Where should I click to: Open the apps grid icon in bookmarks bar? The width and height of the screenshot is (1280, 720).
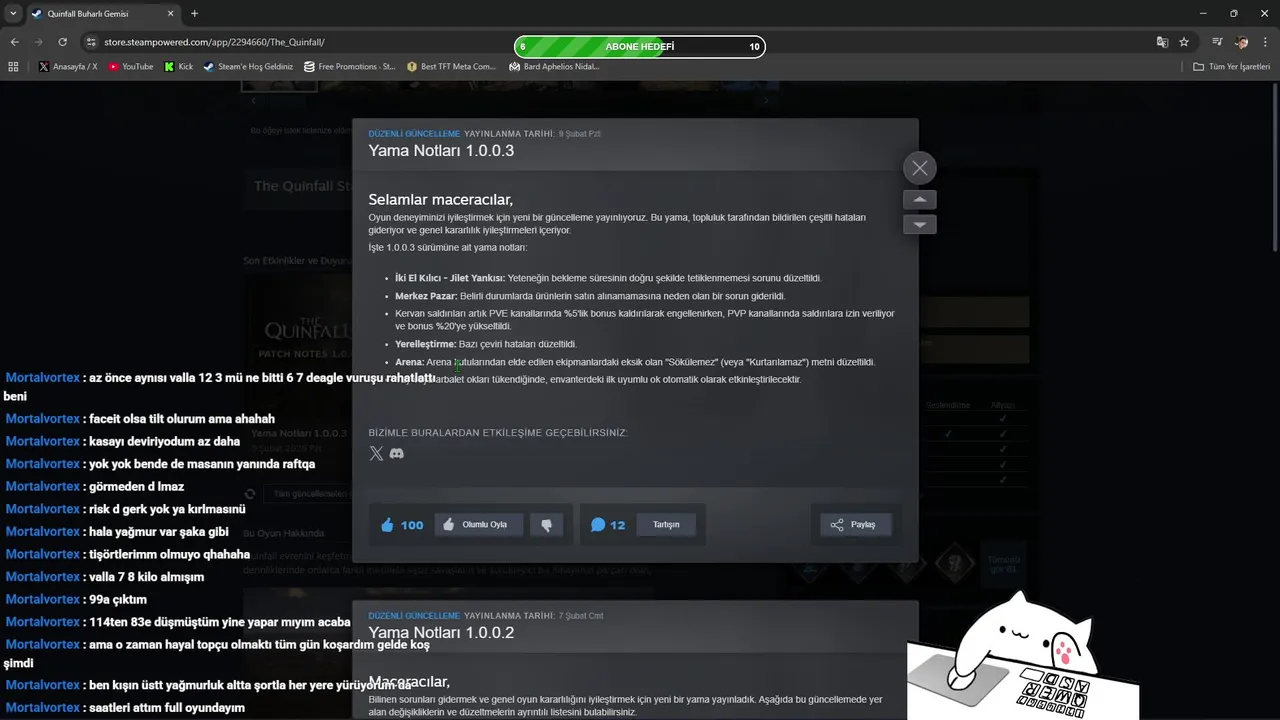[x=13, y=66]
